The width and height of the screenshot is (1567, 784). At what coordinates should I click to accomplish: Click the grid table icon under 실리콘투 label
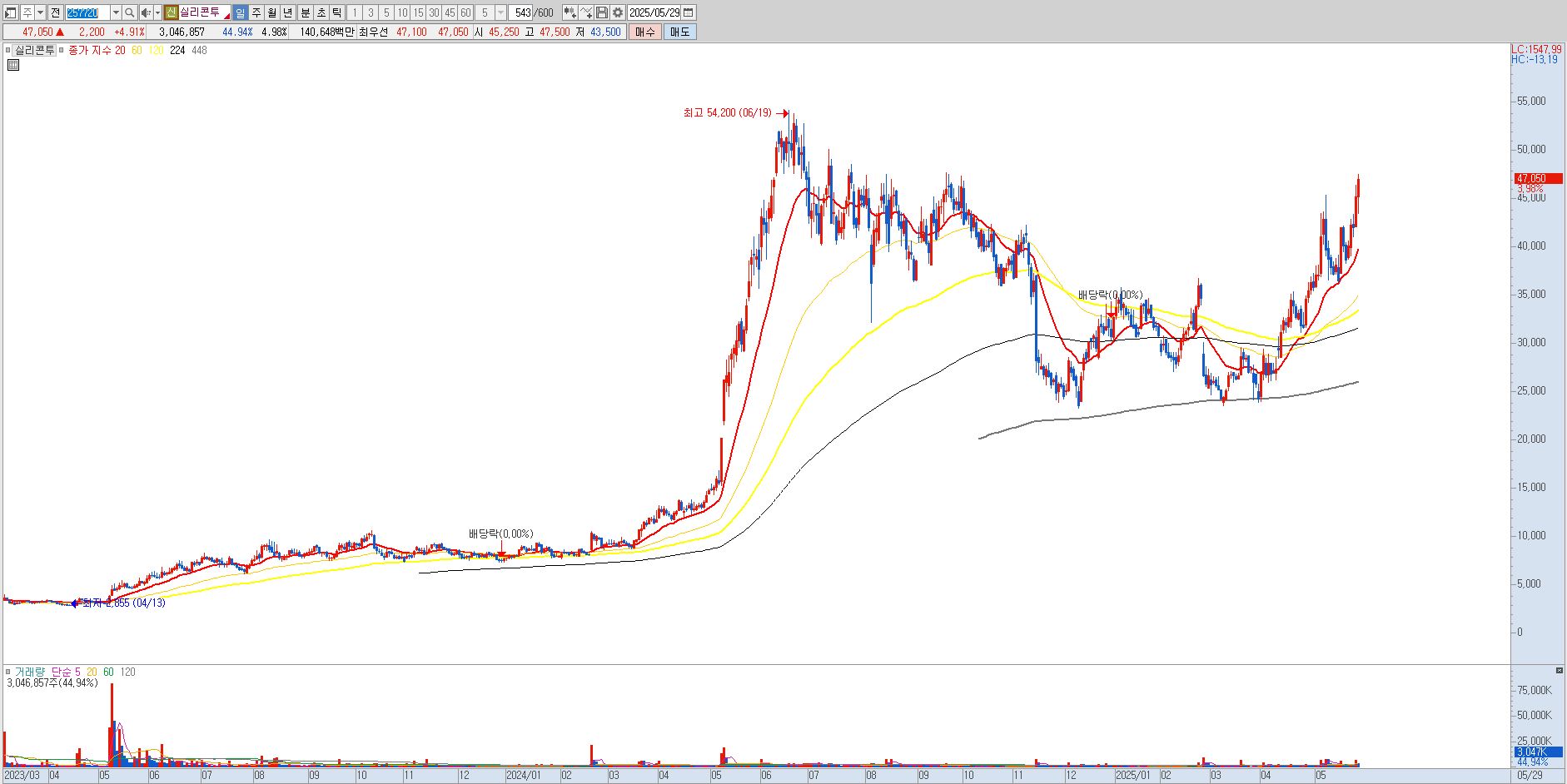(13, 64)
